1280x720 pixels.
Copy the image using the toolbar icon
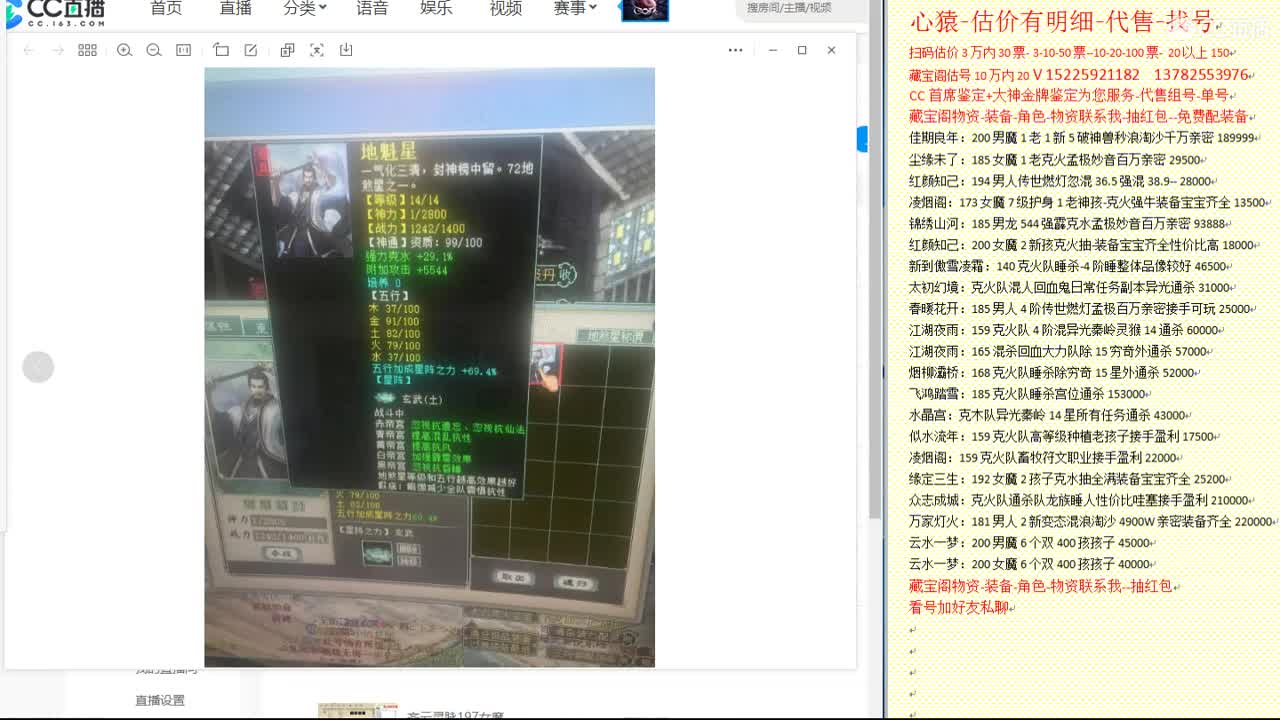coord(287,50)
